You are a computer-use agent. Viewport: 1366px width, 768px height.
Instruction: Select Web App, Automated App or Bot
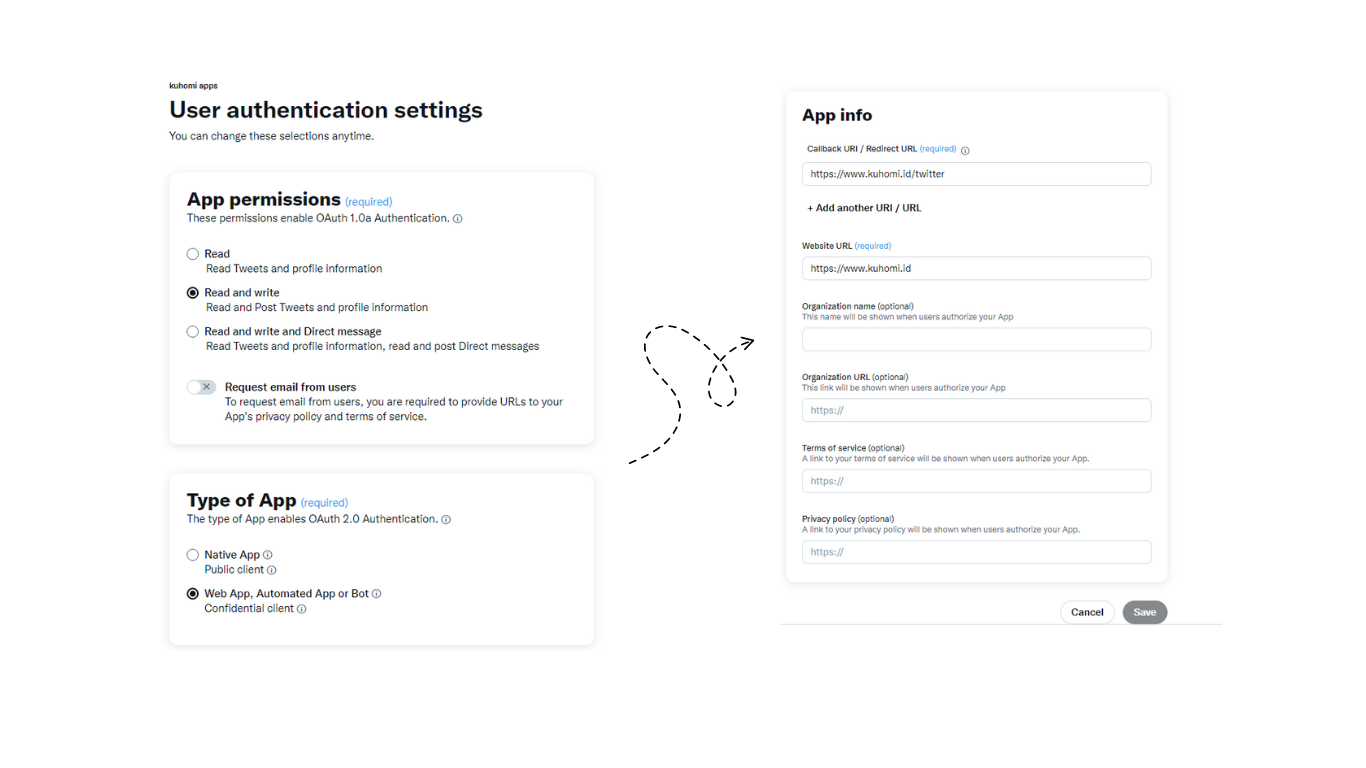coord(193,594)
